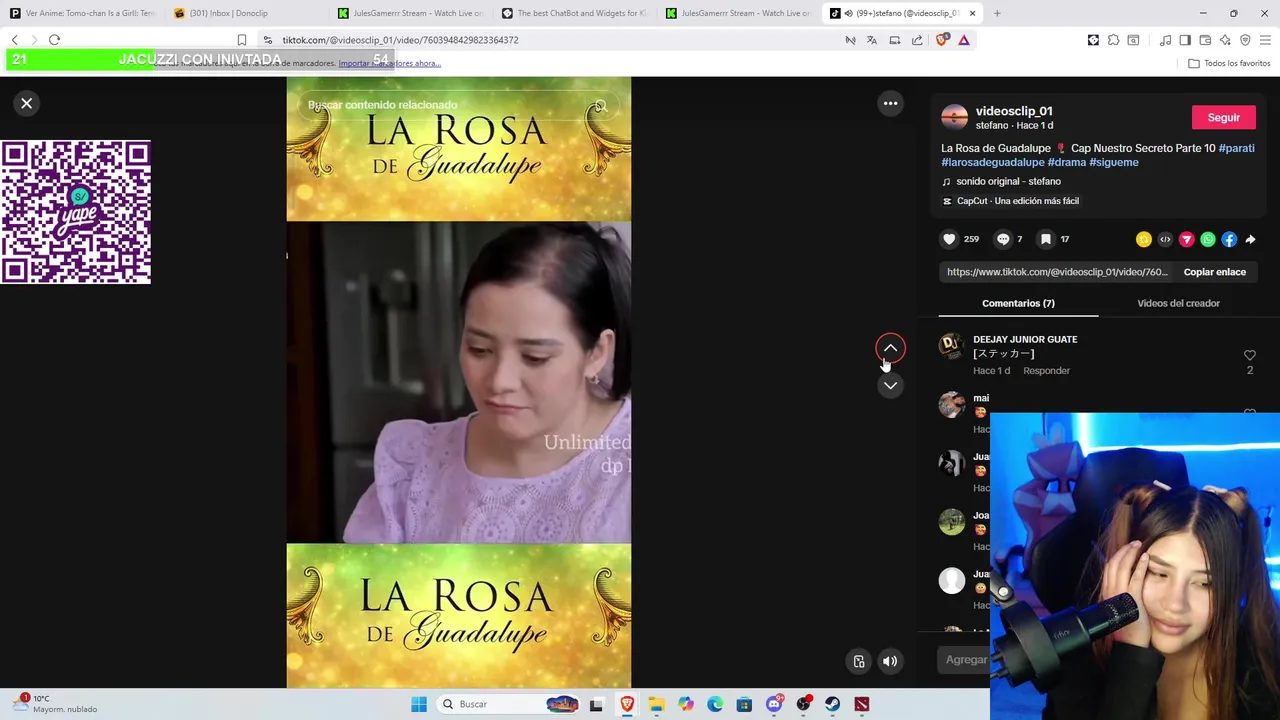This screenshot has width=1280, height=720.
Task: Click the video link URL field
Action: pyautogui.click(x=1057, y=272)
